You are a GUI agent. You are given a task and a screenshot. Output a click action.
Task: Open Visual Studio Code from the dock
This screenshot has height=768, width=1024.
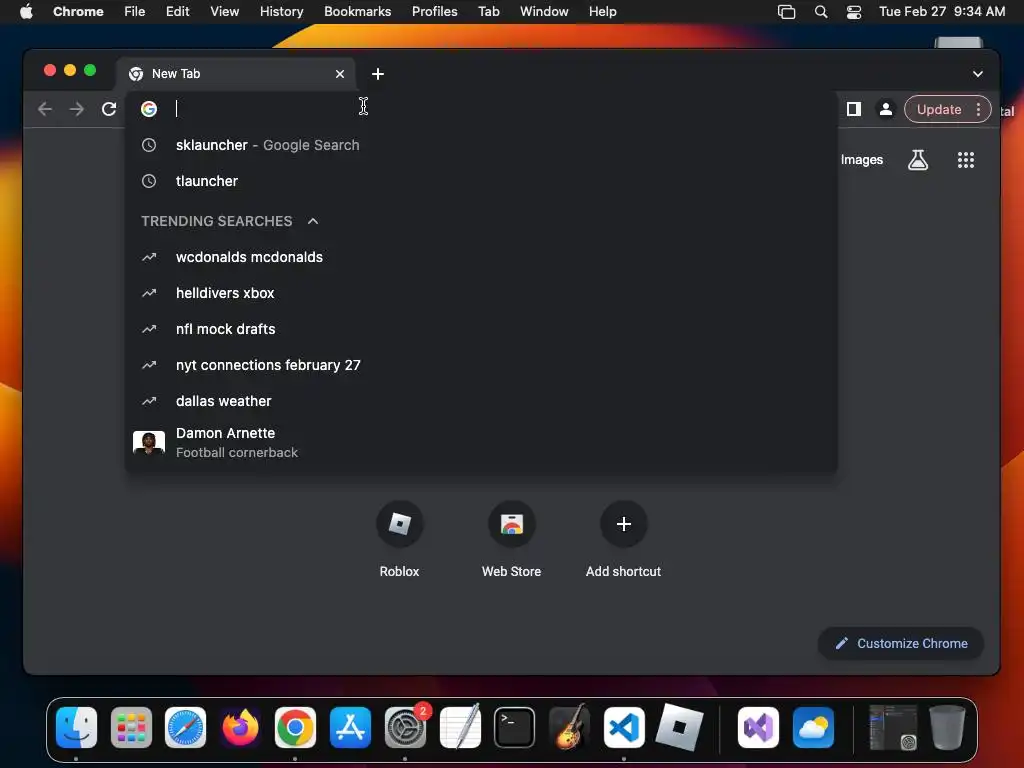click(x=624, y=728)
